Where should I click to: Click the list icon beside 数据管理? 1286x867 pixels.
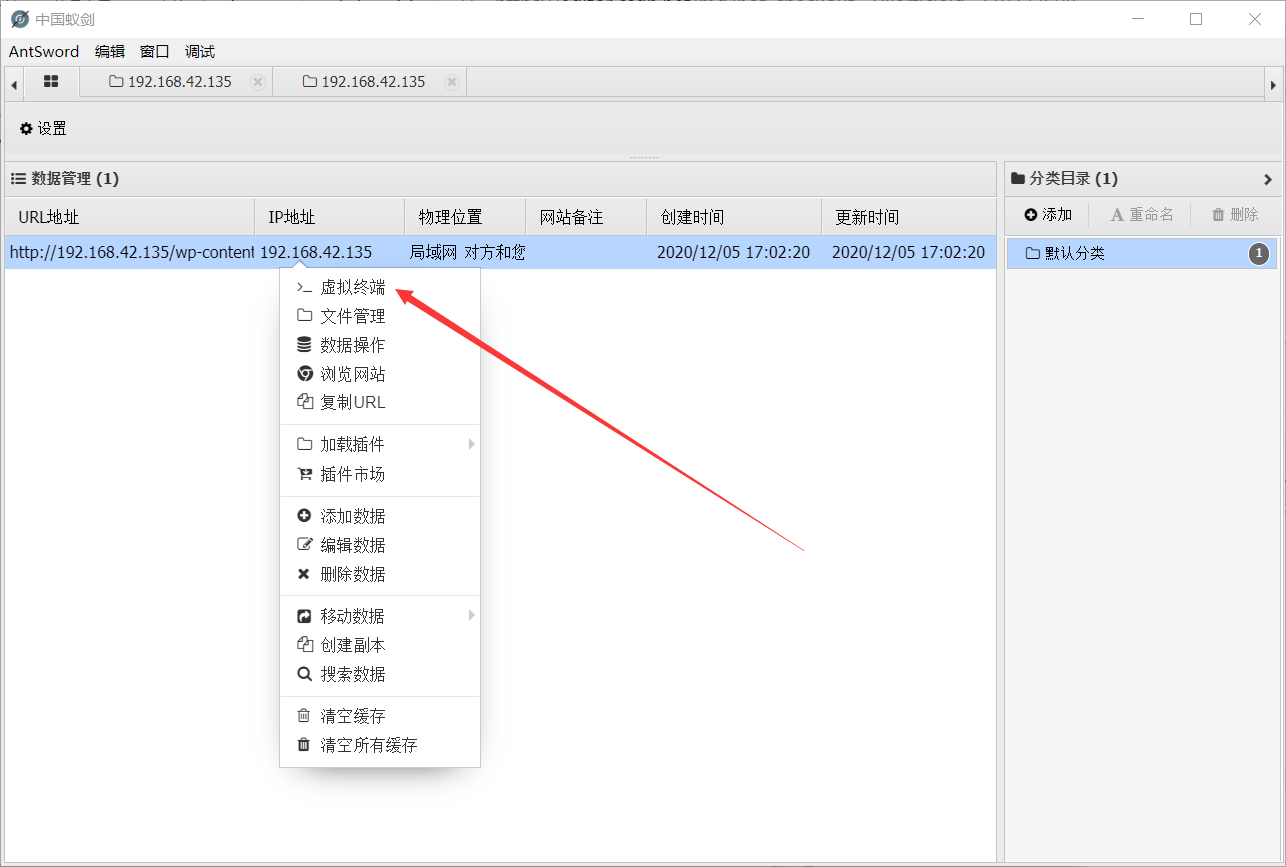(18, 178)
